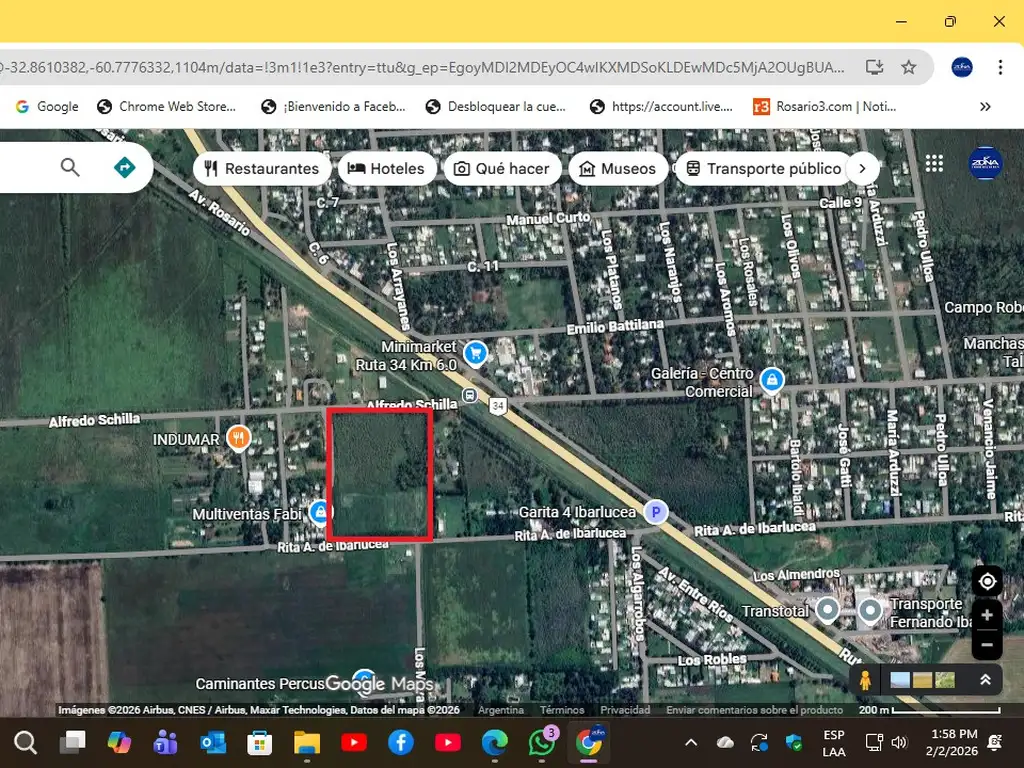Viewport: 1024px width, 768px height.
Task: Show more bookmarks with the double chevron
Action: 985,106
